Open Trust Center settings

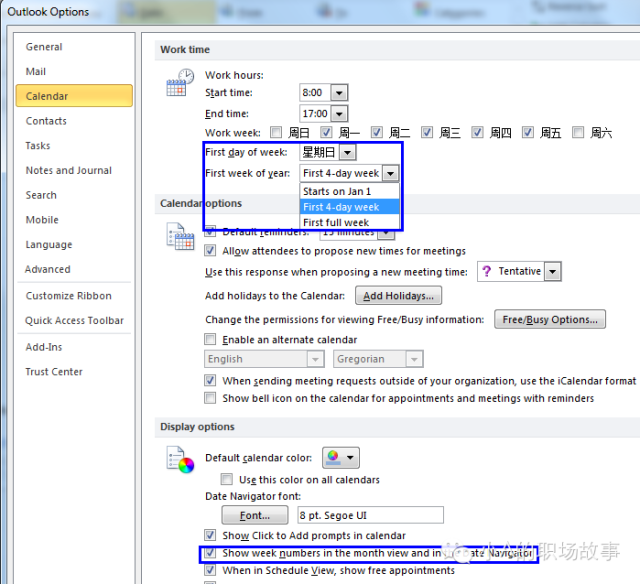pos(54,372)
